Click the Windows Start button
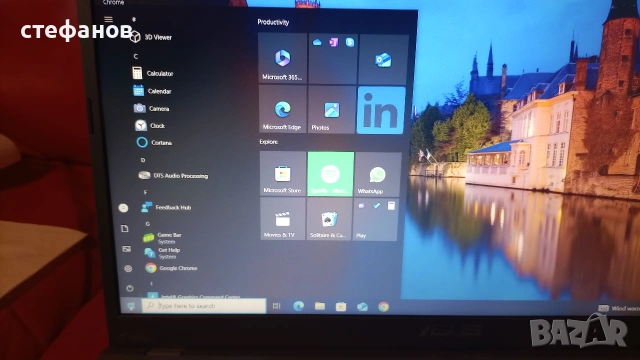The image size is (640, 360). pos(131,306)
